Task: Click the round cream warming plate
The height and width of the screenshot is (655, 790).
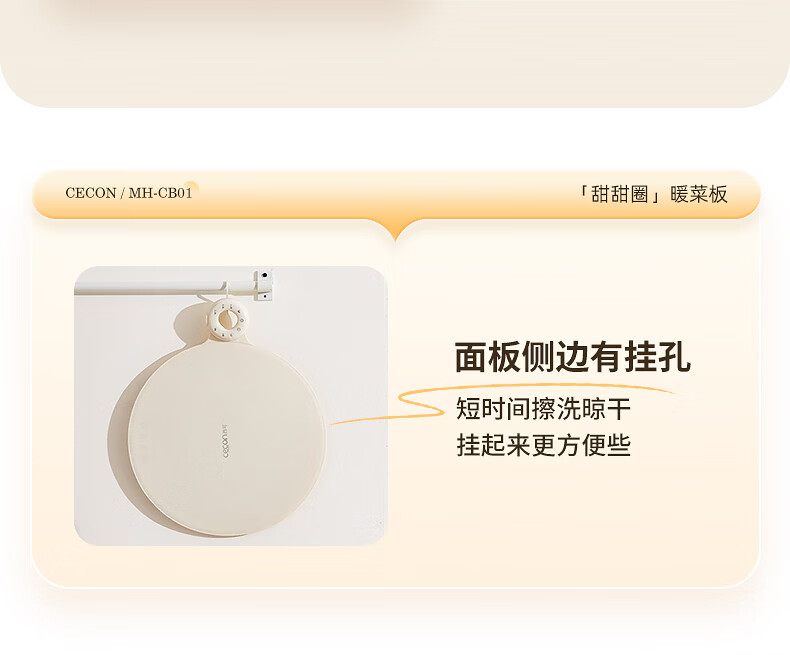Action: pyautogui.click(x=226, y=441)
